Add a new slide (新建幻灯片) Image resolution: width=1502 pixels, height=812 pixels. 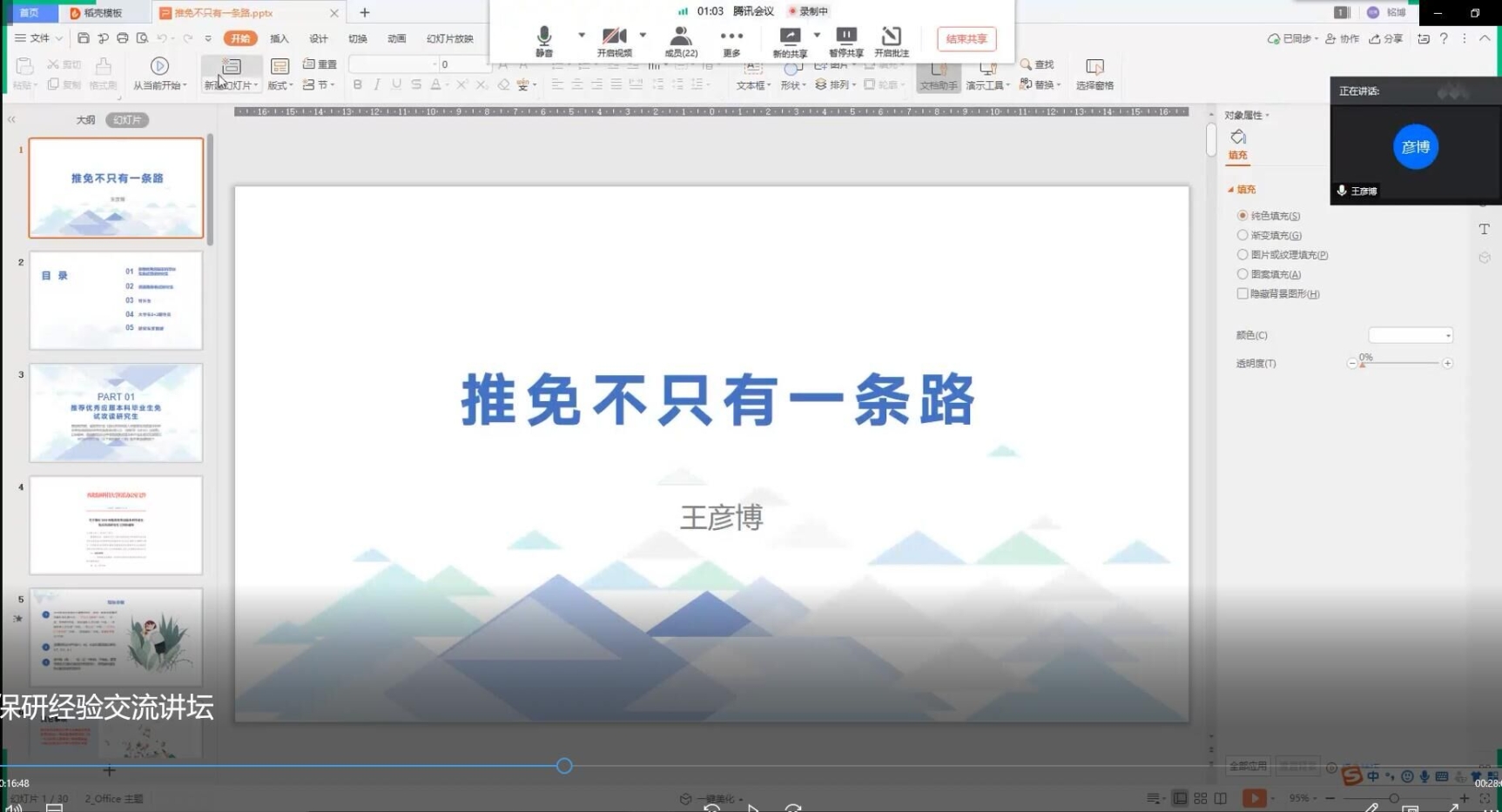(x=231, y=74)
